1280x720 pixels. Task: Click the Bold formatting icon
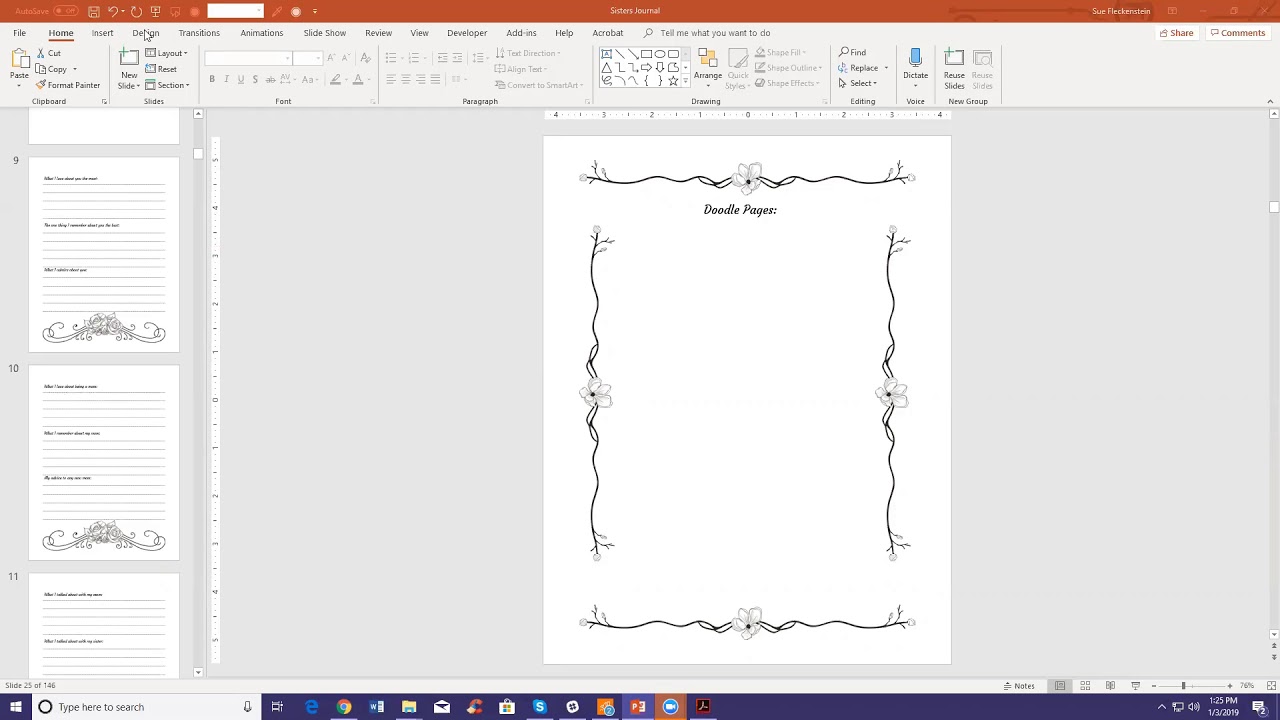(212, 79)
